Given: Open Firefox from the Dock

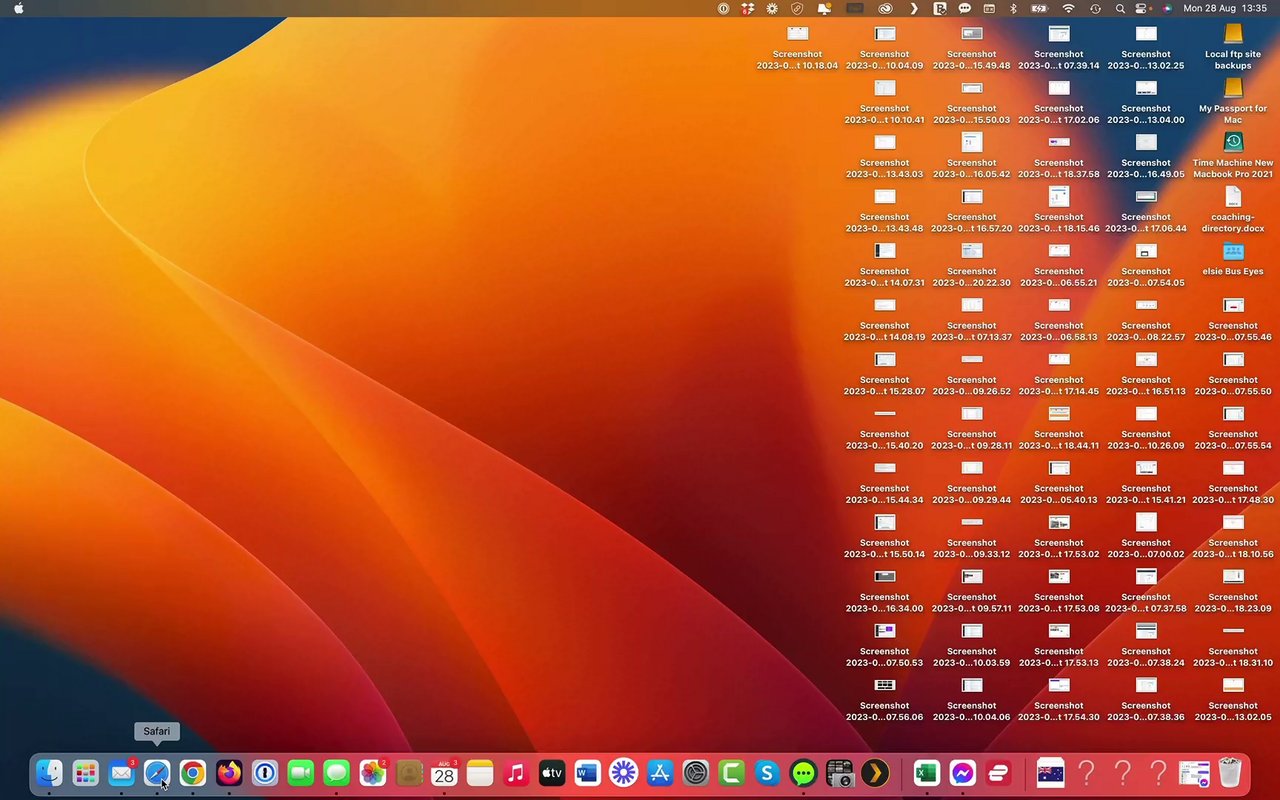Looking at the screenshot, I should tap(229, 773).
